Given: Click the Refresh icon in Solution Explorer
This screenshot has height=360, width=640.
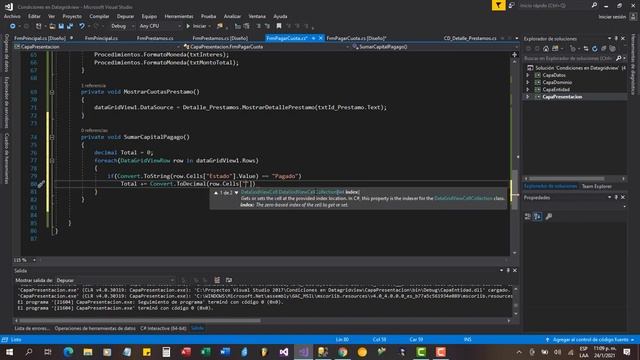Looking at the screenshot, I should 595,49.
